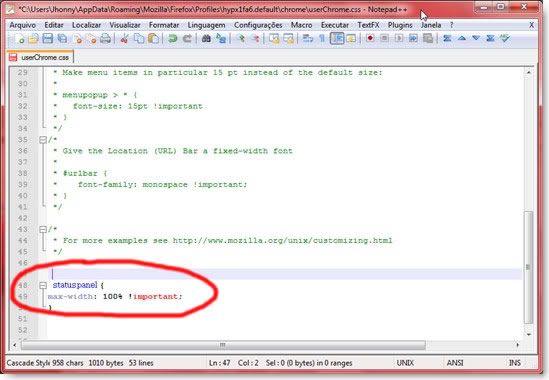This screenshot has width=549, height=380.
Task: Click the Close document toolbar icon
Action: 78,39
